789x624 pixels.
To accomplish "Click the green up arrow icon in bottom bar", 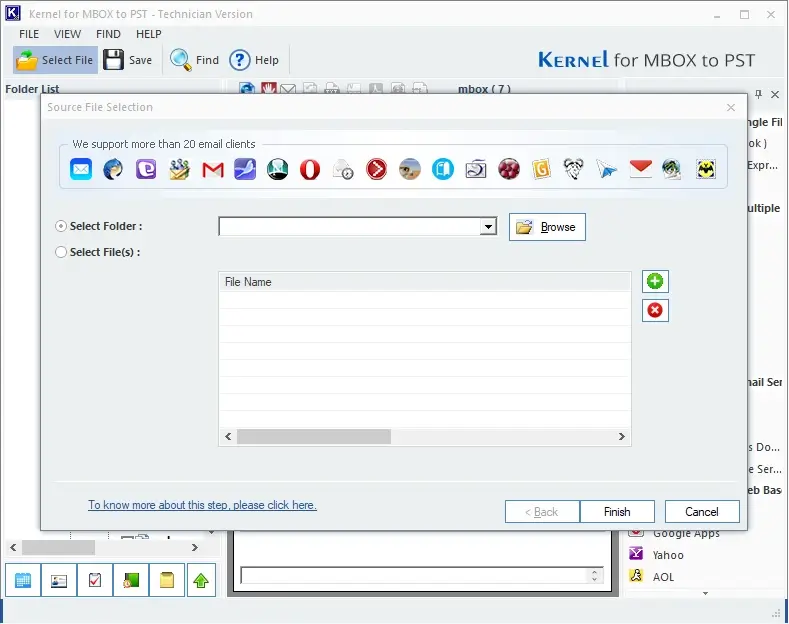I will pos(201,580).
